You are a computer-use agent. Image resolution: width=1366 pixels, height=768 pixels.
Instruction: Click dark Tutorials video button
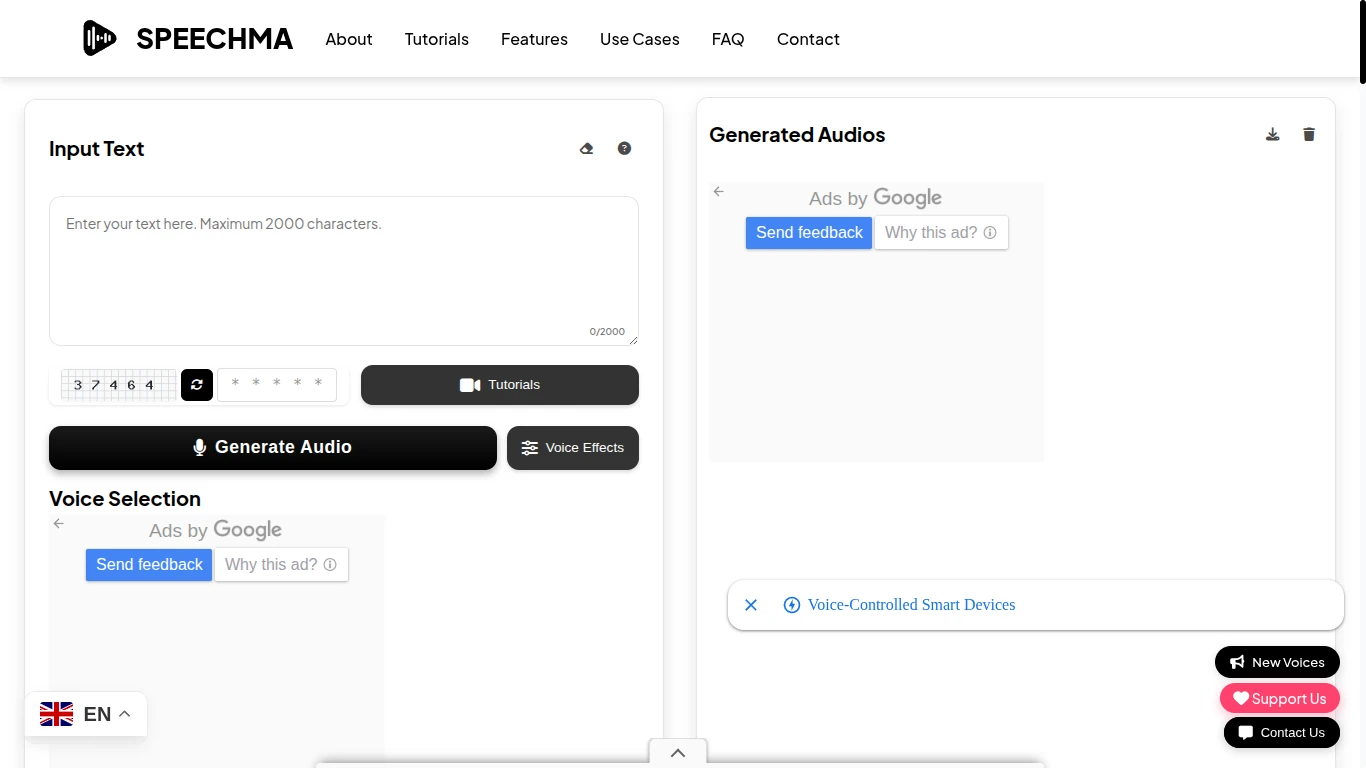click(500, 385)
